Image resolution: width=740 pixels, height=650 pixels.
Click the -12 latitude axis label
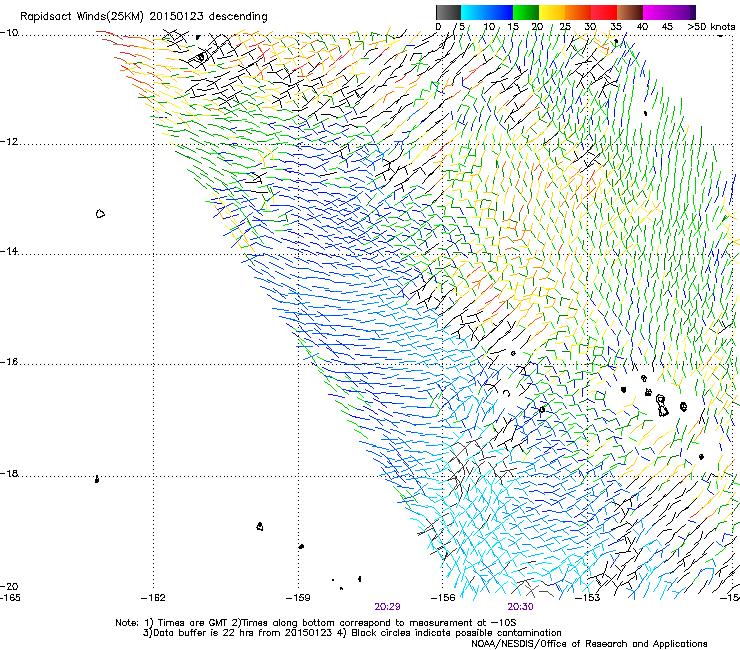point(9,142)
